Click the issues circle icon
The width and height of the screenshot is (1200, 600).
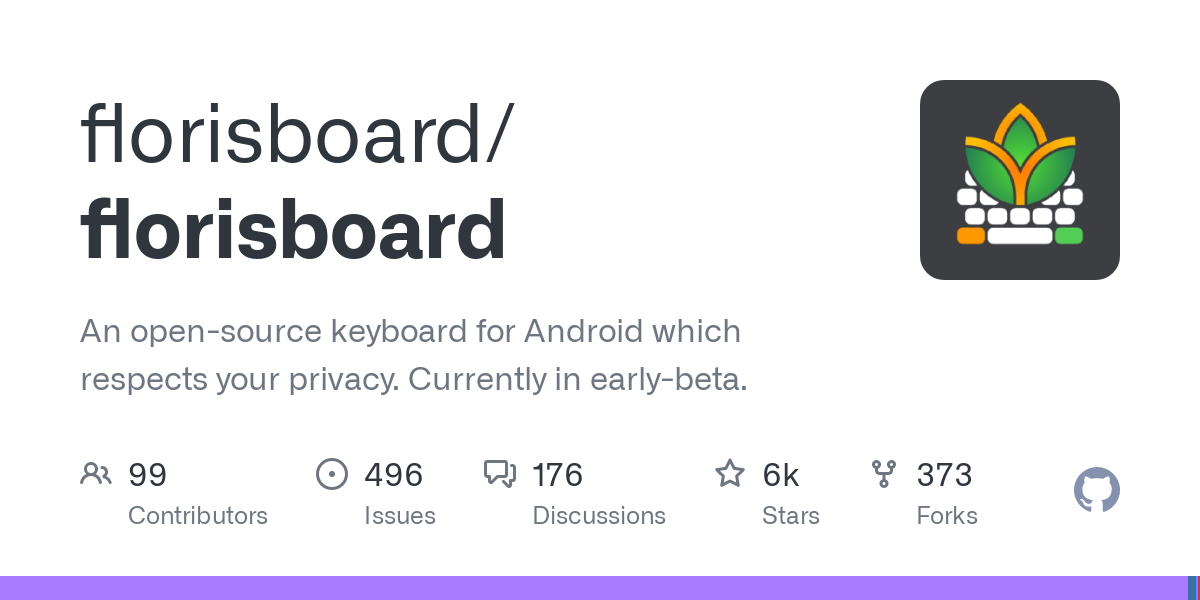pos(332,474)
